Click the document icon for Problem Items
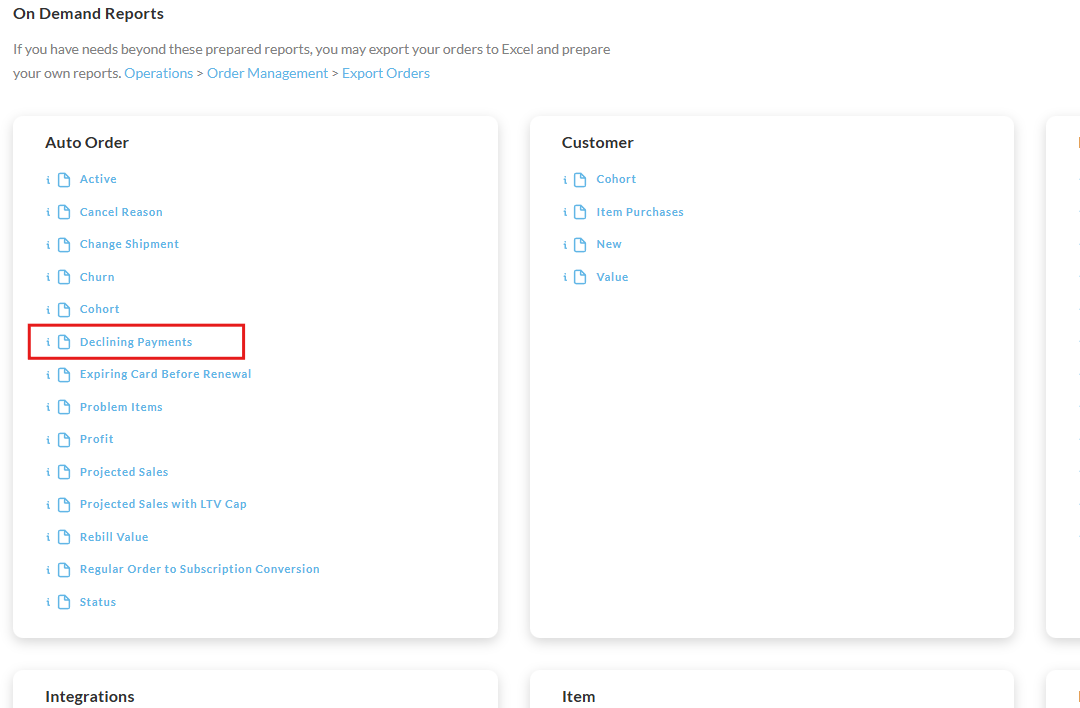 (x=64, y=407)
